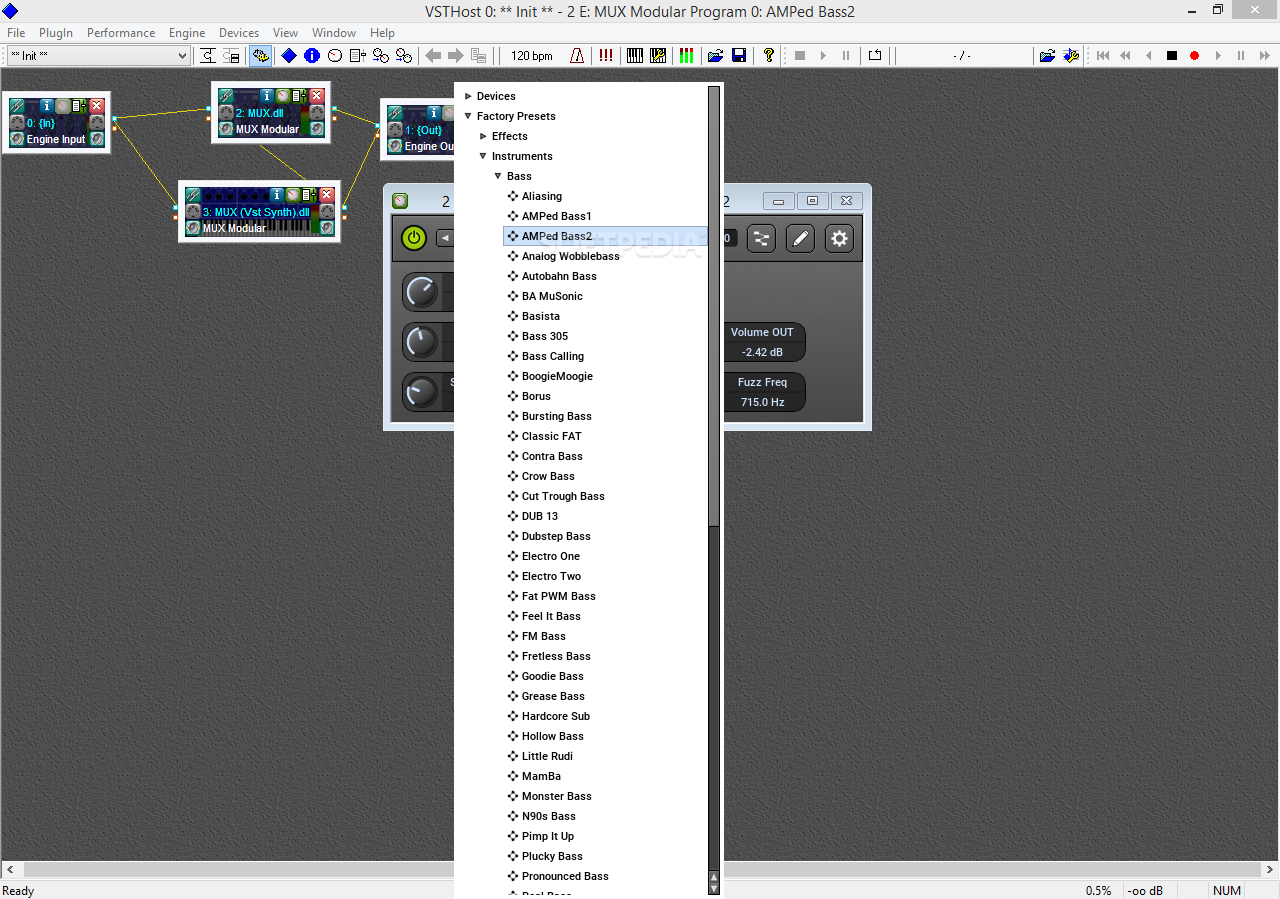The image size is (1280, 899).
Task: Click the floppy disk save icon
Action: pos(739,56)
